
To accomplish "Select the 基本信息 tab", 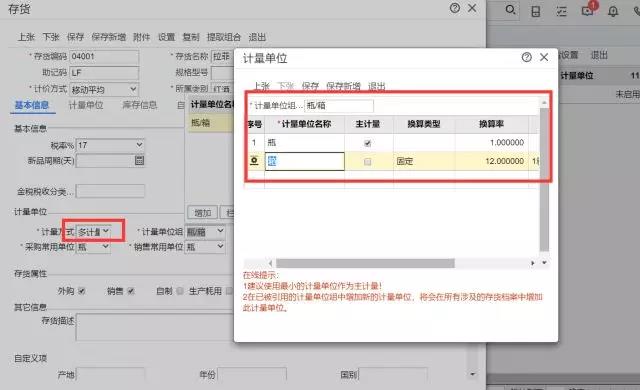I will (32, 105).
